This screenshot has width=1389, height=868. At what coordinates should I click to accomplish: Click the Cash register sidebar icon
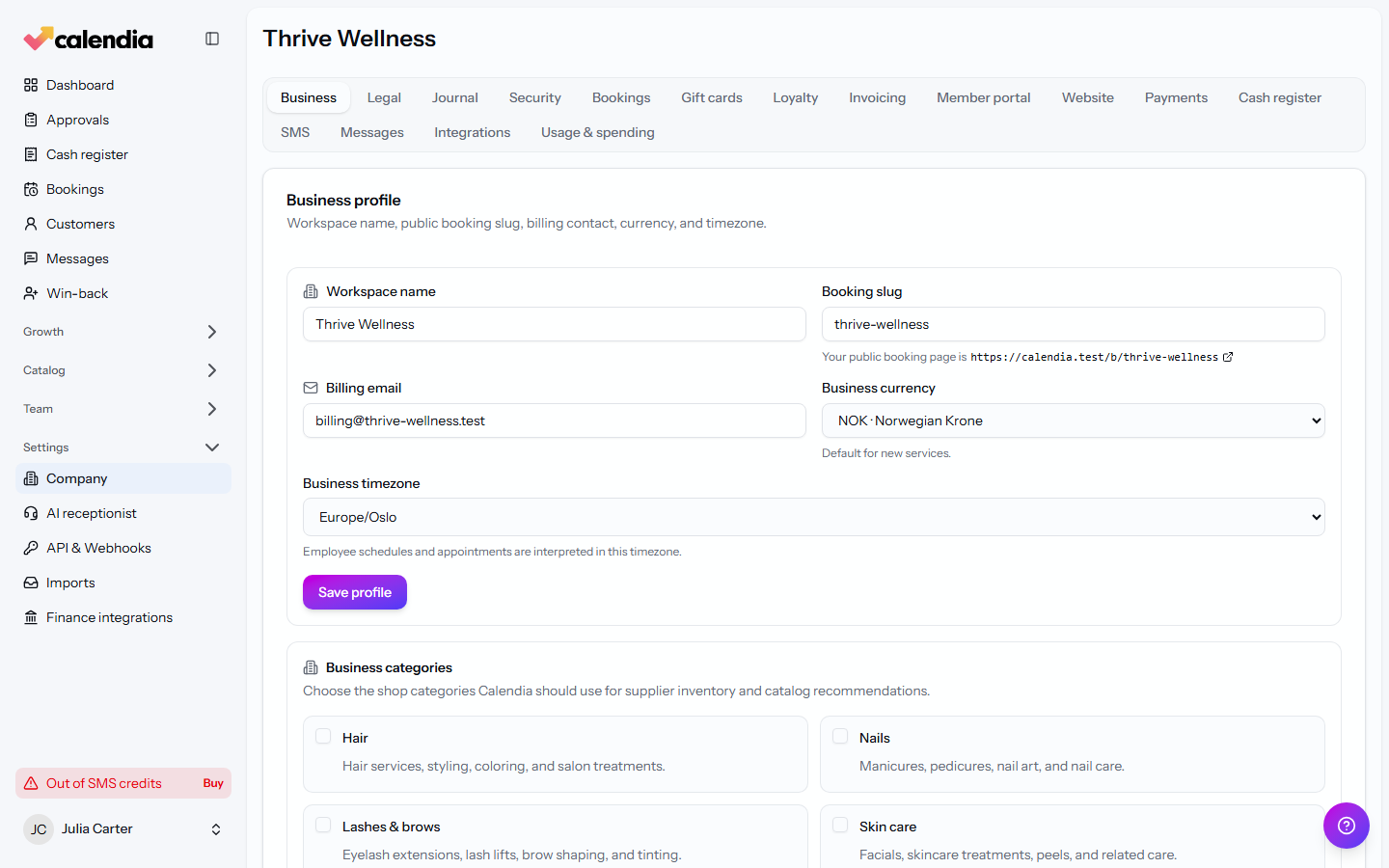coord(31,154)
